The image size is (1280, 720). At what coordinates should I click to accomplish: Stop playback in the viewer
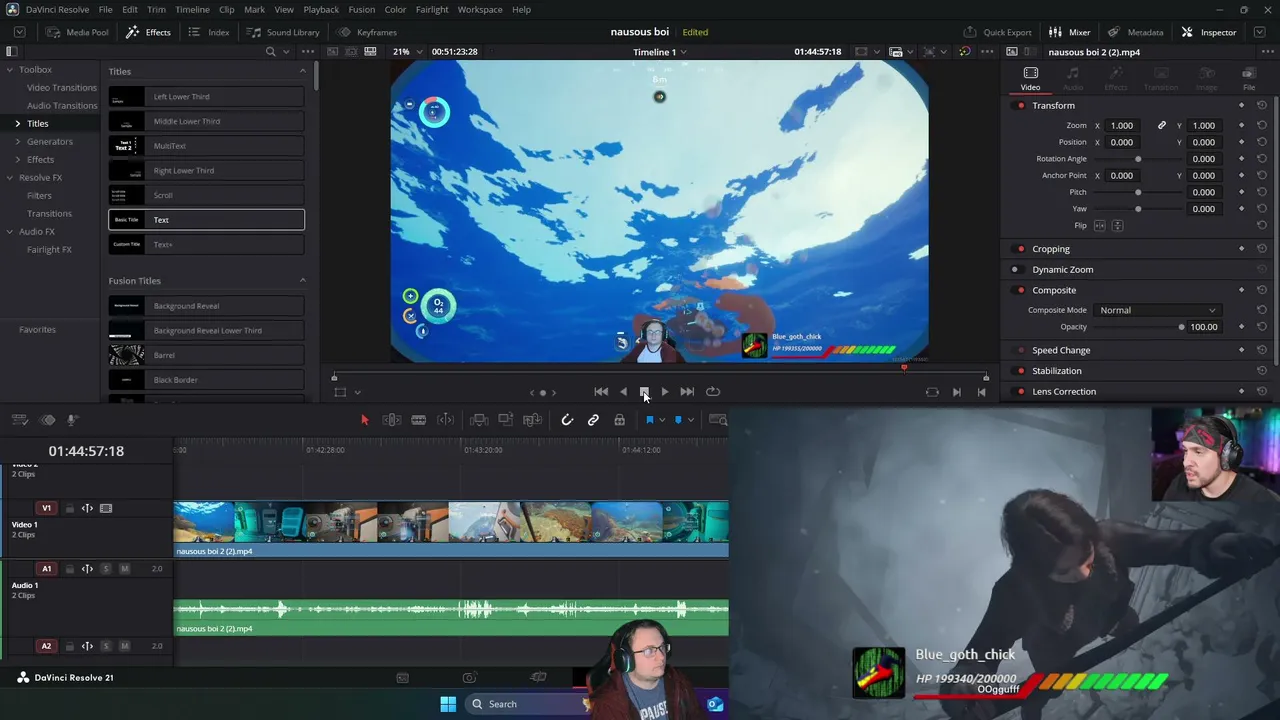pos(644,392)
